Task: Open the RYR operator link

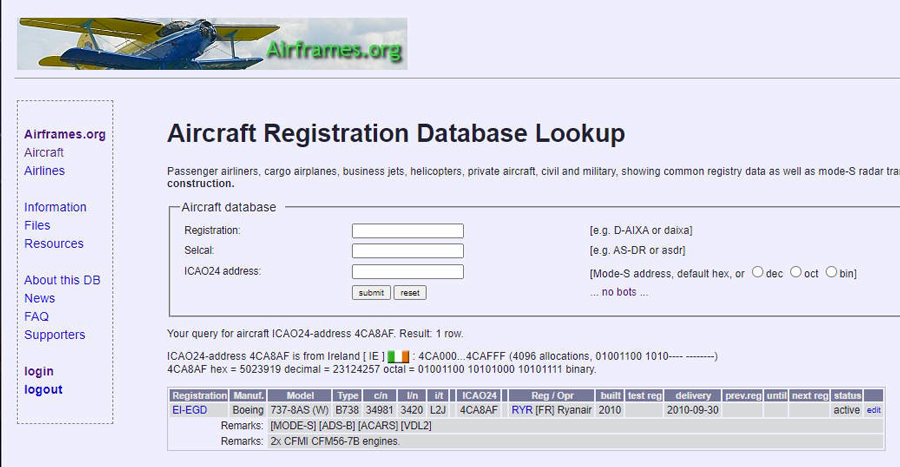Action: pyautogui.click(x=522, y=410)
